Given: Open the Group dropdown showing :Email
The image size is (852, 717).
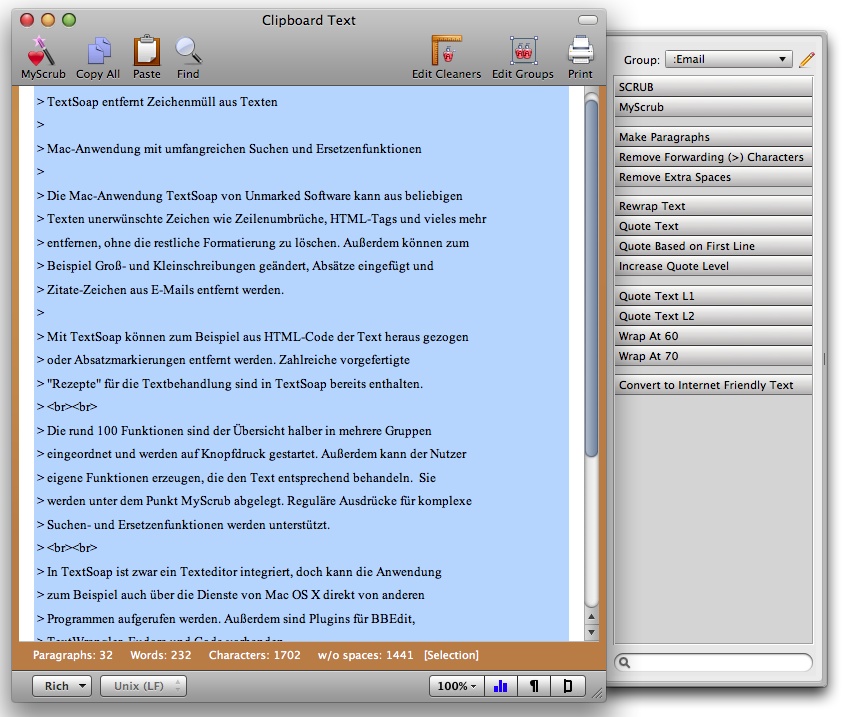Looking at the screenshot, I should 729,60.
